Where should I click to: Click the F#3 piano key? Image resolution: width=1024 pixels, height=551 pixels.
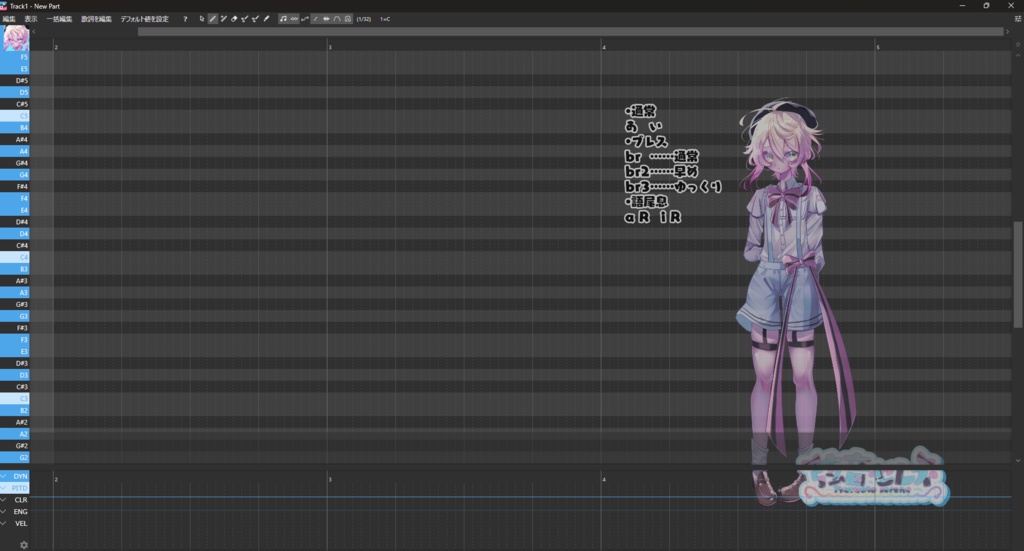(14, 328)
